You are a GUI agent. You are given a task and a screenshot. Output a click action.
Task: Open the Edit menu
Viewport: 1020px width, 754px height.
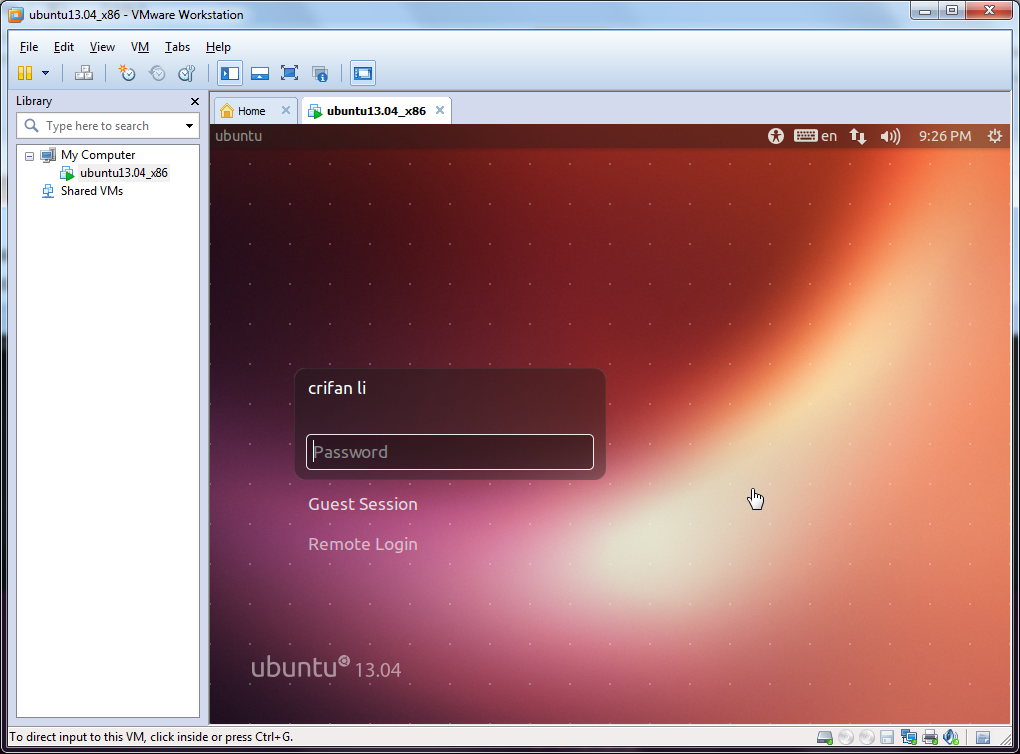tap(63, 47)
